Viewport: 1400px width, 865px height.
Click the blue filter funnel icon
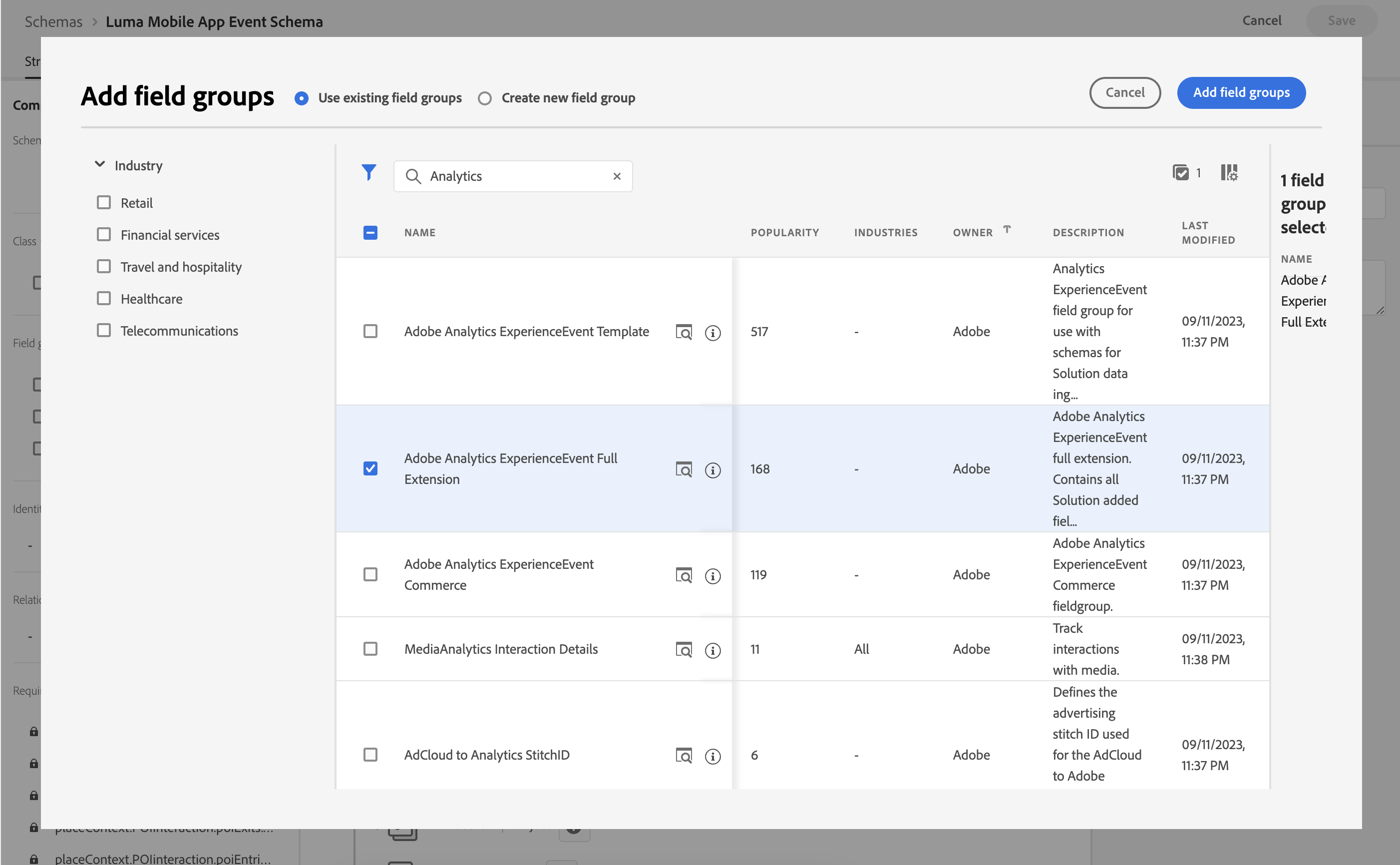[x=369, y=173]
